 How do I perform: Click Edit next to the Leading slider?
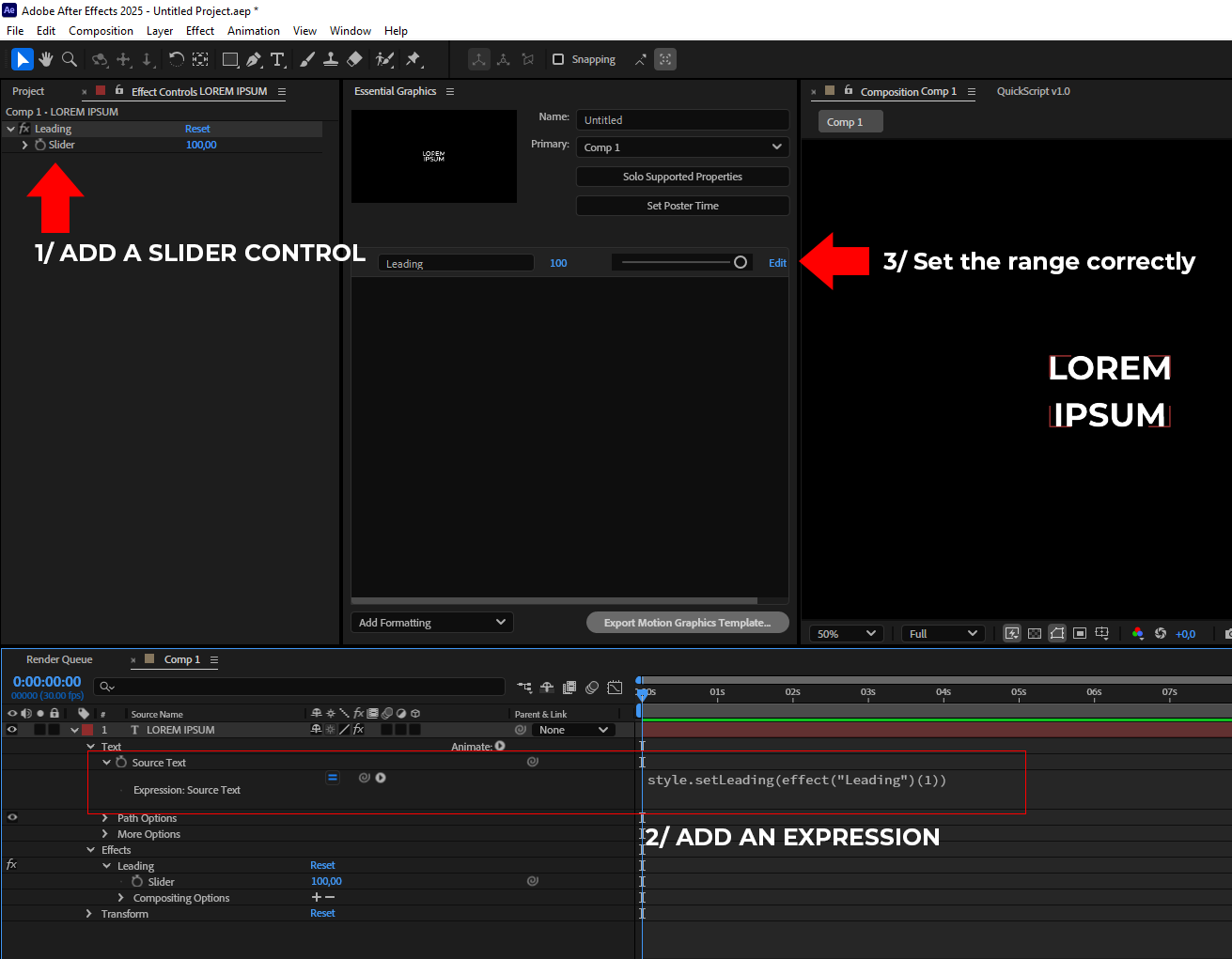(777, 263)
